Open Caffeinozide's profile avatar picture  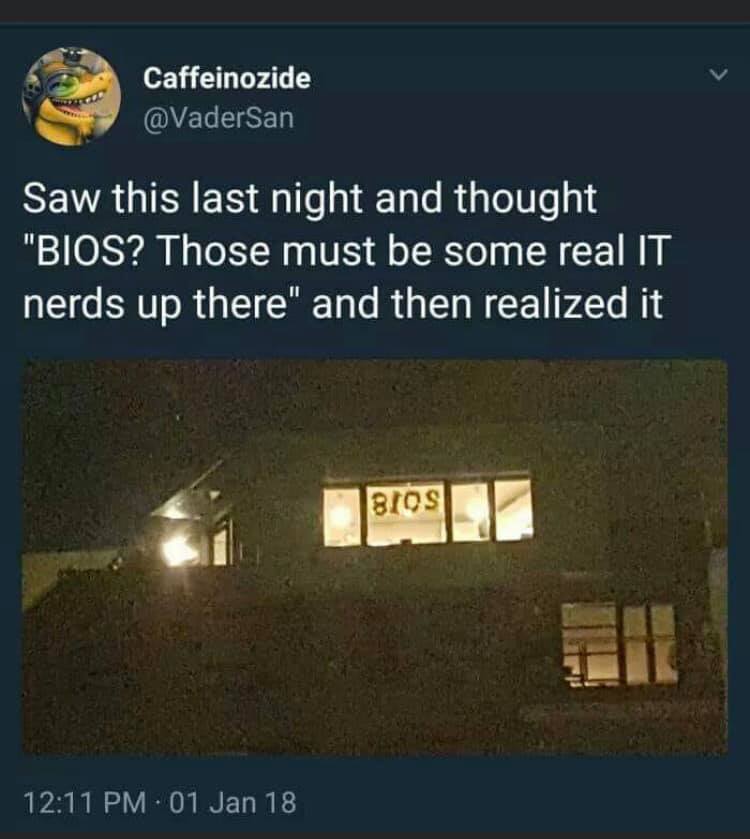[71, 97]
